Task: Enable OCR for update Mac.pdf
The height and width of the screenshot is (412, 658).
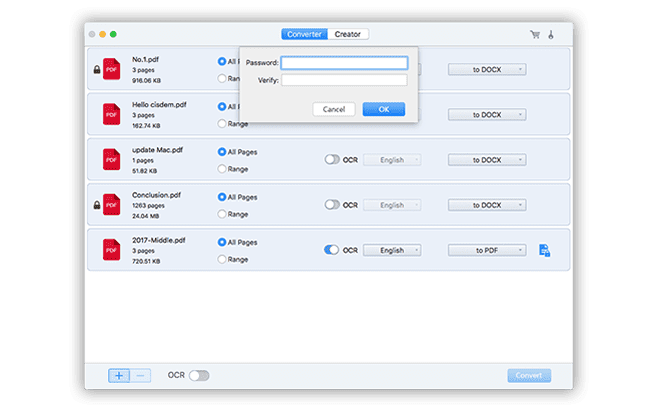Action: 332,160
